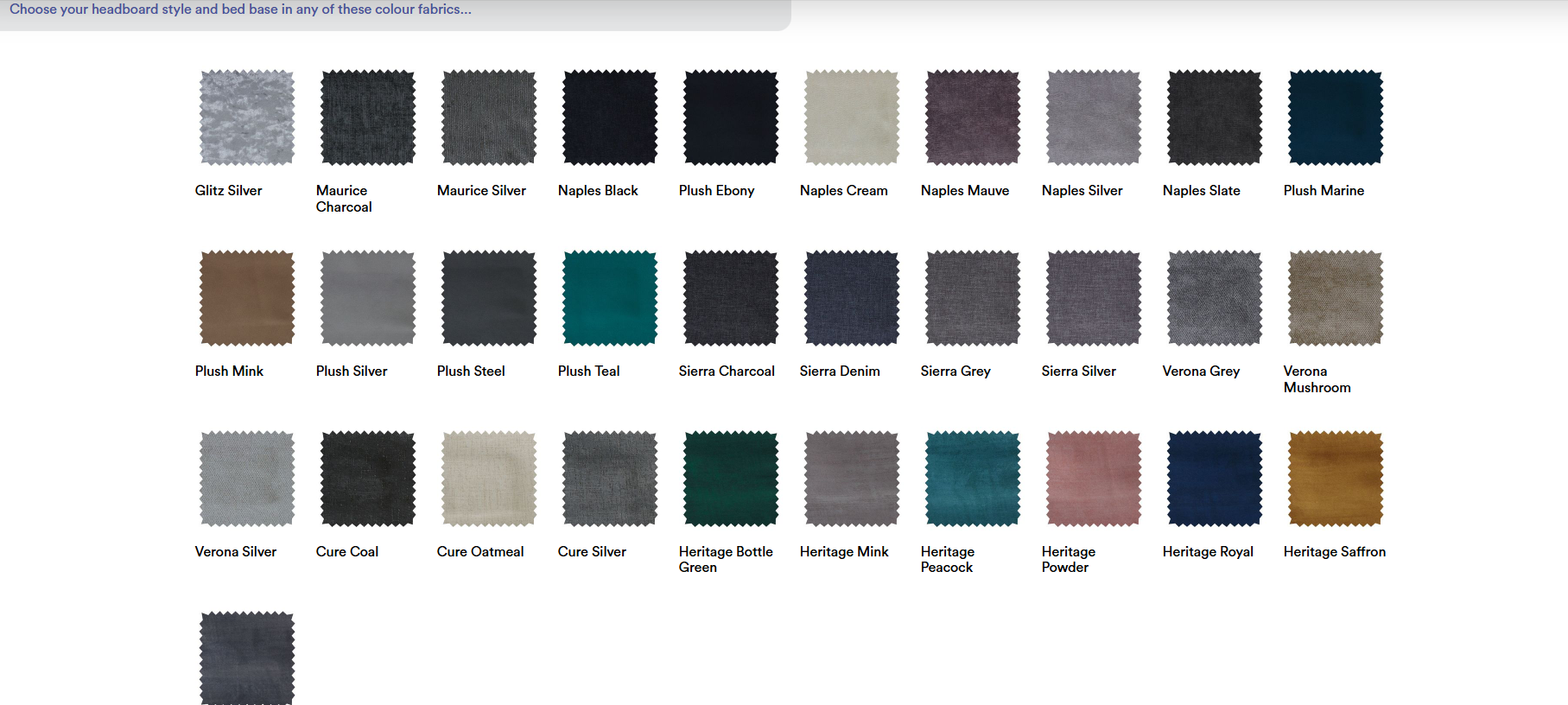Choose the Cure Oatmeal swatch
The height and width of the screenshot is (705, 1568).
click(489, 479)
